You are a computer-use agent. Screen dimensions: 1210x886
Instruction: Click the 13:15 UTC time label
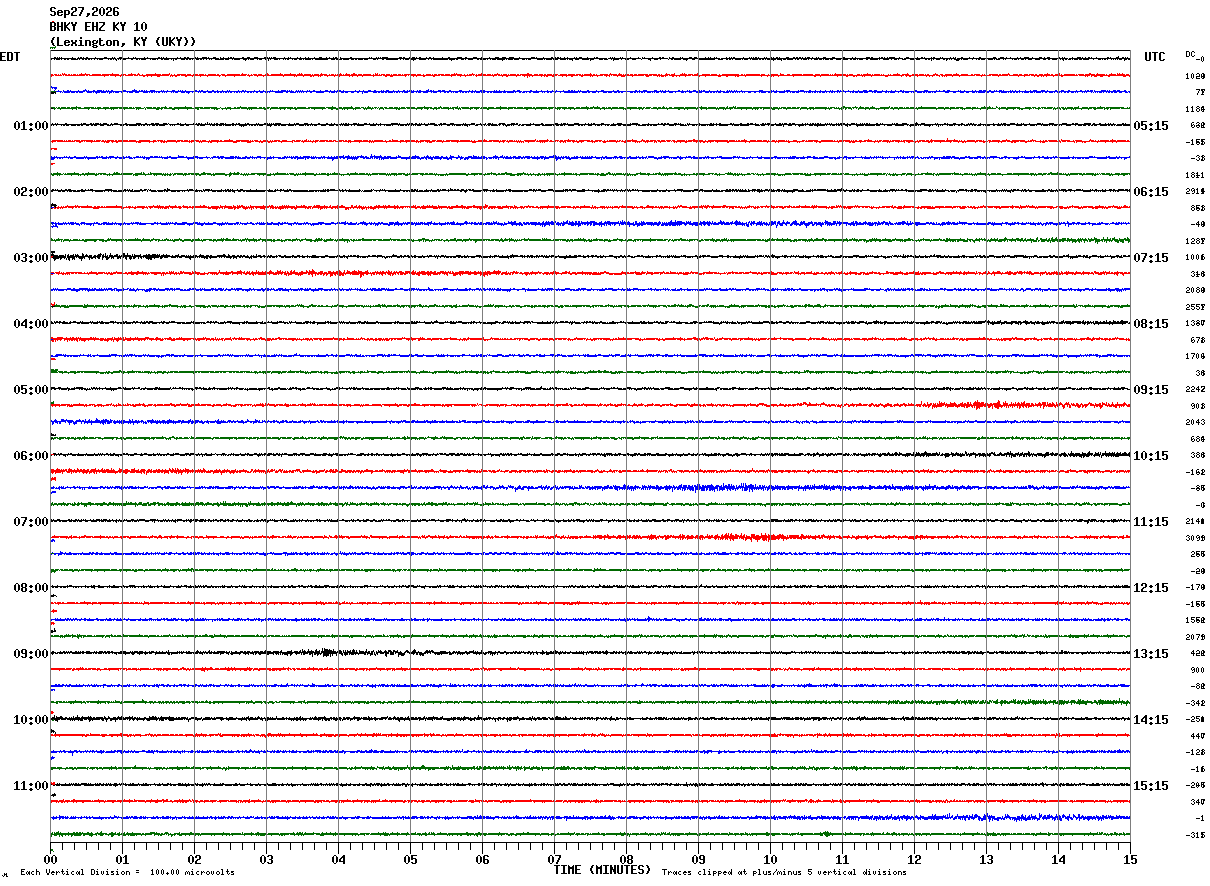(1151, 654)
